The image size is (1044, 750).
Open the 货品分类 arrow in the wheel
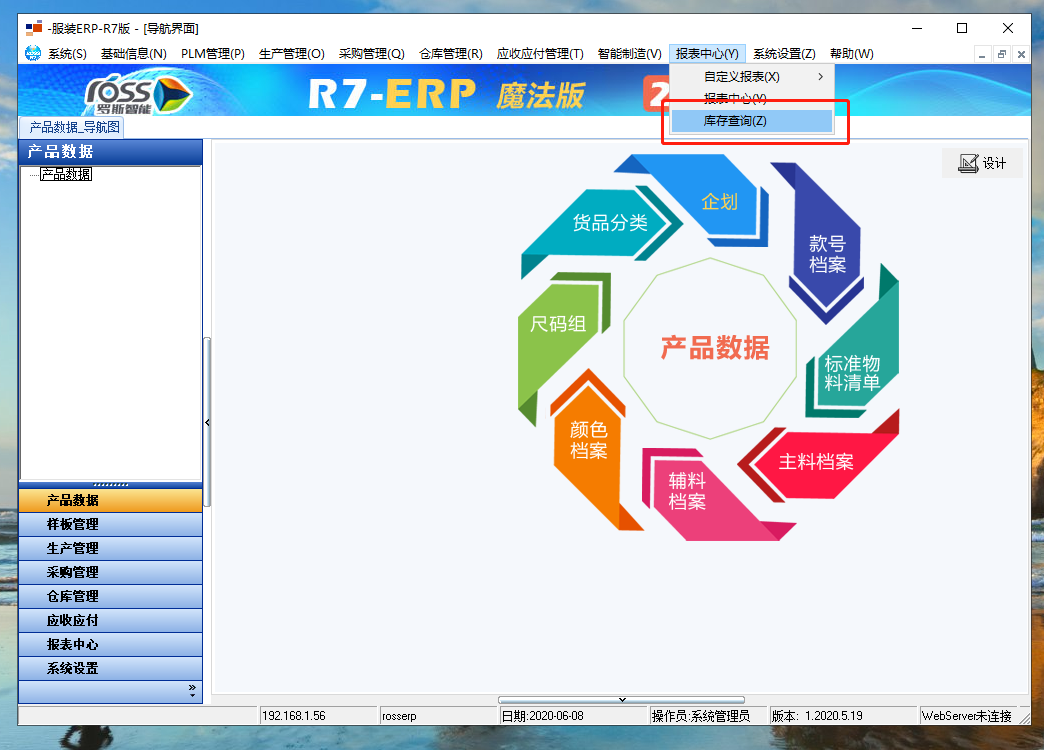tap(602, 225)
